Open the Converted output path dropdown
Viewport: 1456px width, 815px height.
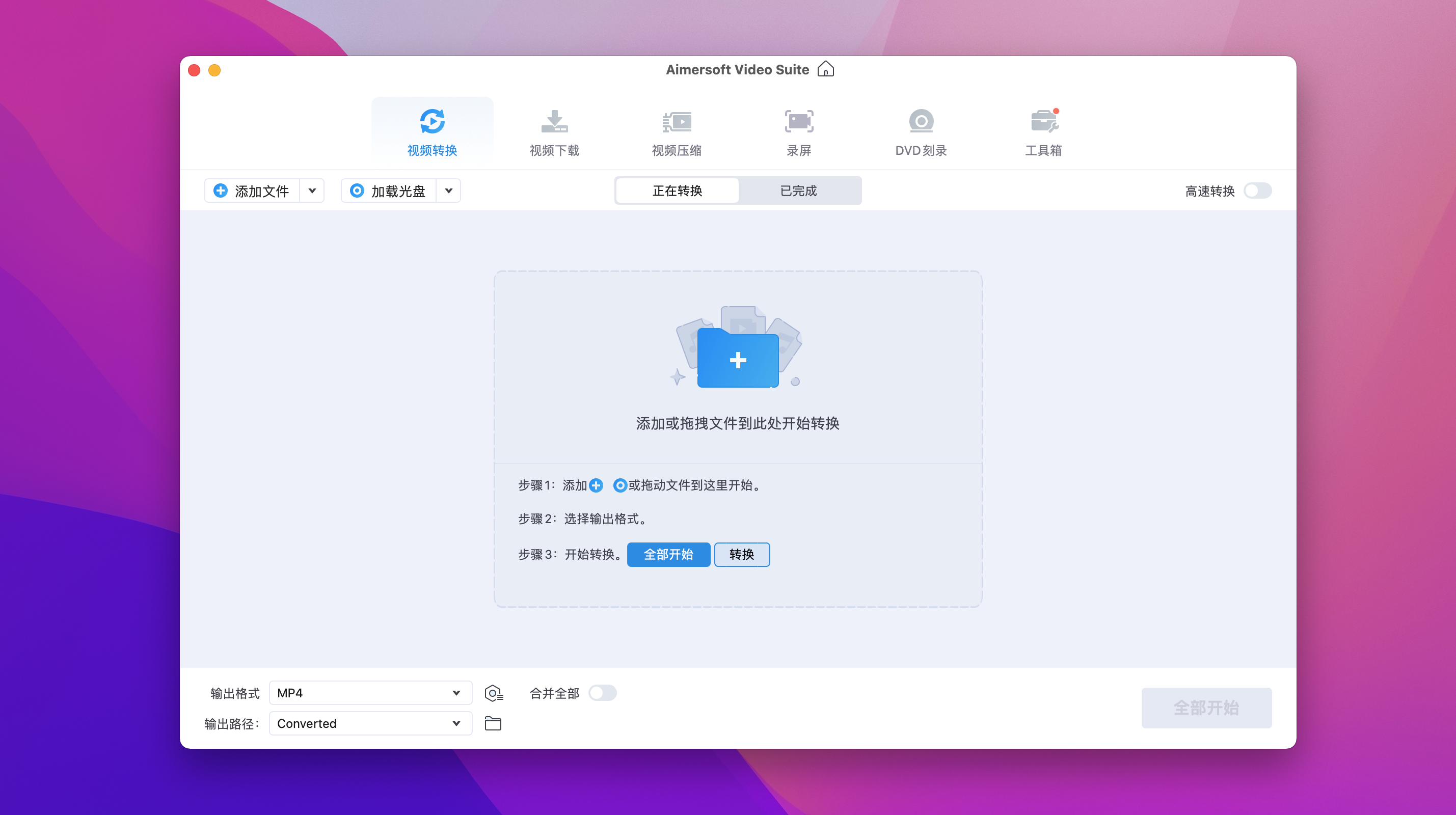(370, 723)
